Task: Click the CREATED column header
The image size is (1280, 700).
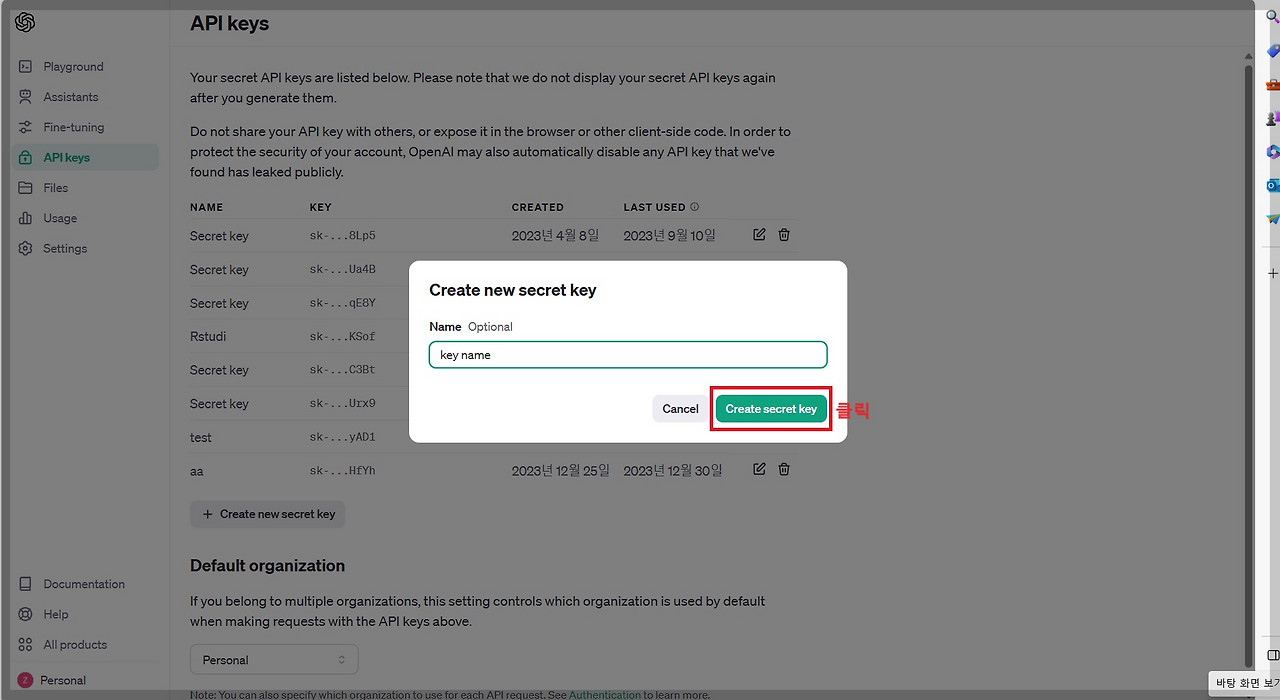Action: [538, 207]
